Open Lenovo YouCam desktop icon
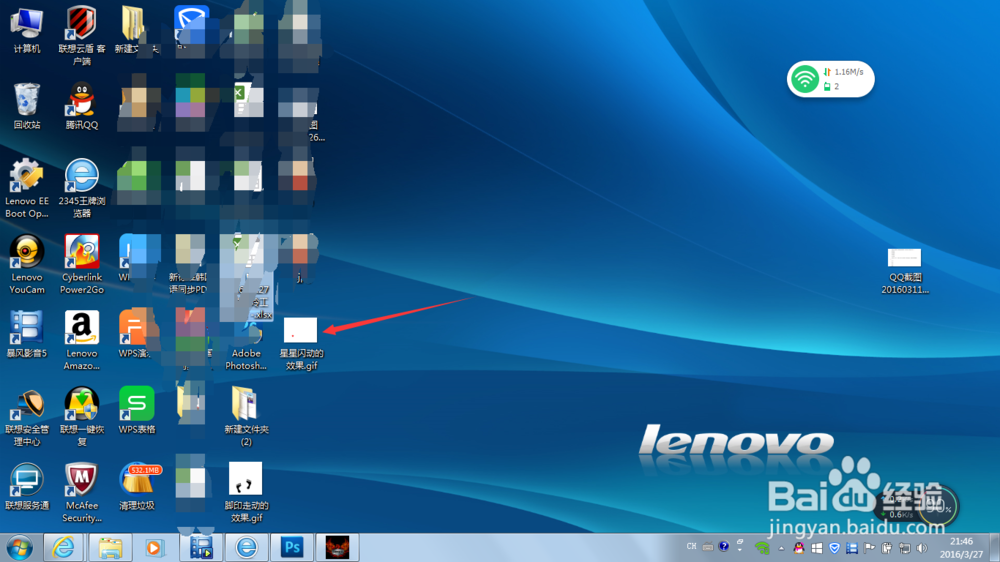This screenshot has width=1000, height=562. tap(26, 263)
